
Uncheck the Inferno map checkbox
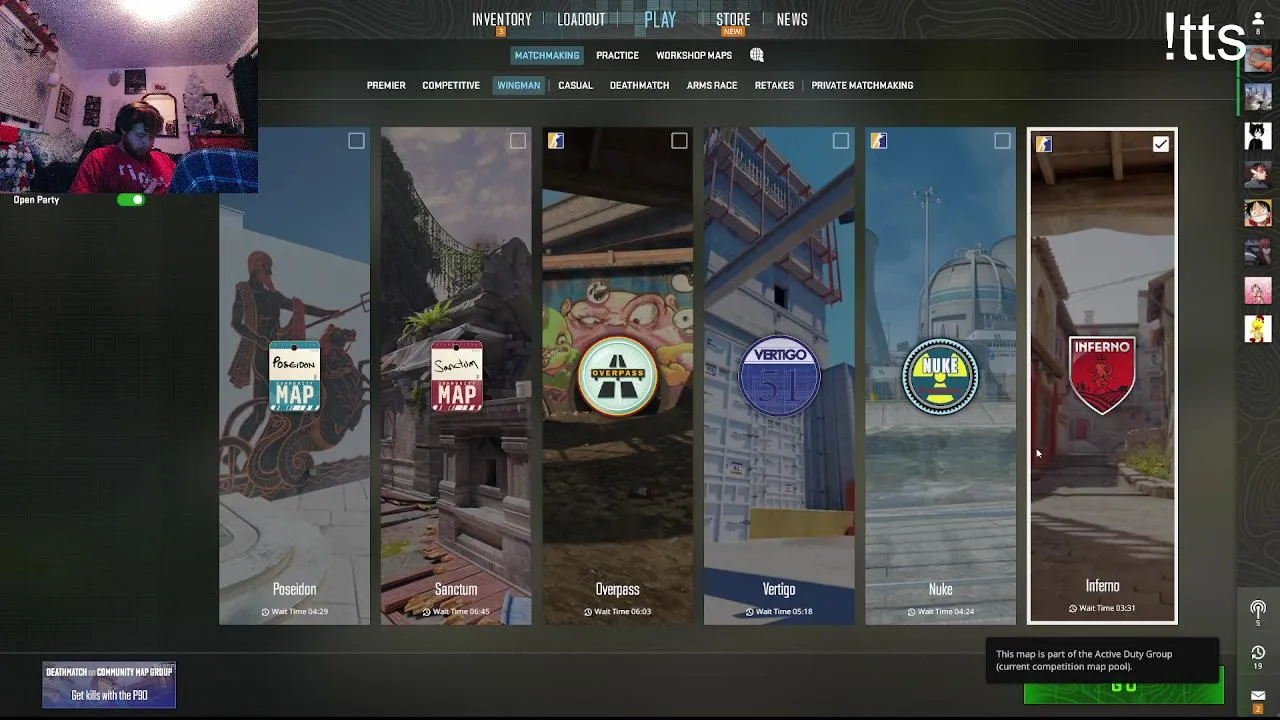coord(1160,144)
